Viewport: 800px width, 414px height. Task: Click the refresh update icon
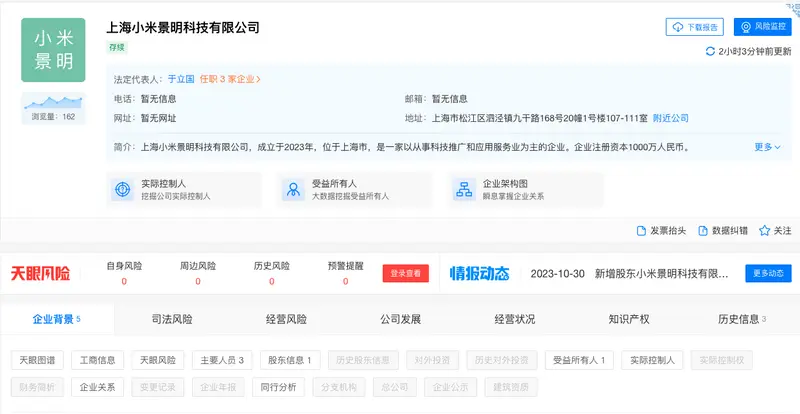pos(710,51)
